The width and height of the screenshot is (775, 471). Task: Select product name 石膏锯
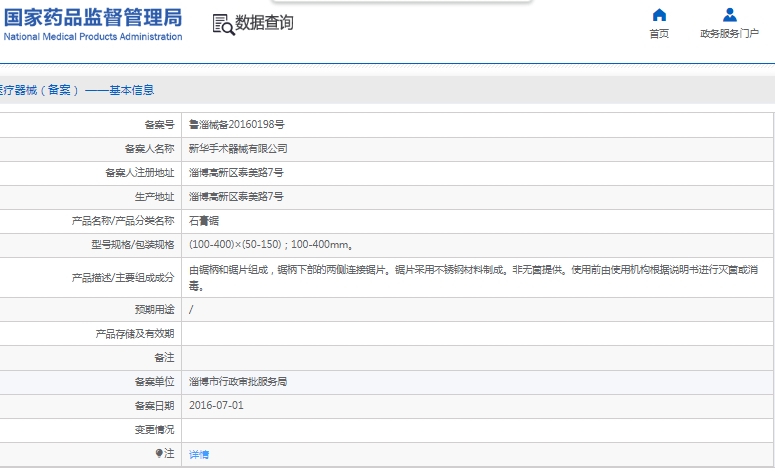(204, 221)
